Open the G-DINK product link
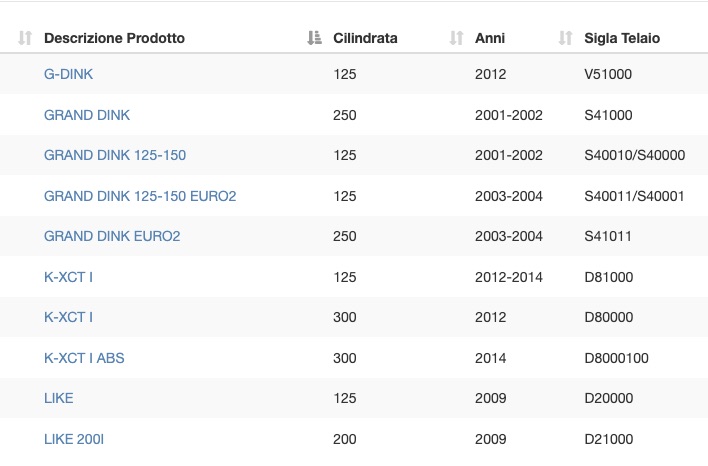This screenshot has width=708, height=466. tap(68, 74)
